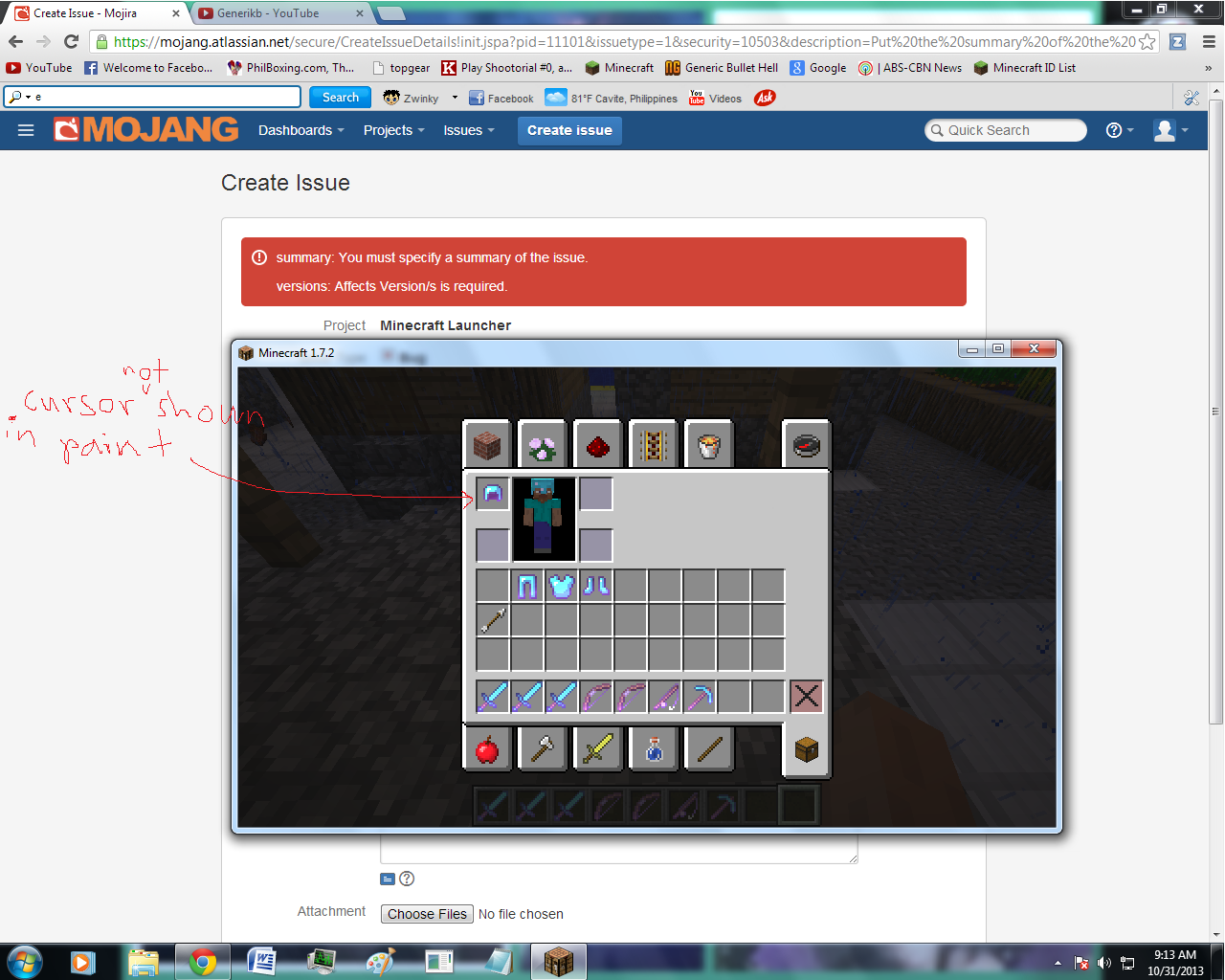
Task: Click the help icon below description box
Action: pyautogui.click(x=407, y=879)
